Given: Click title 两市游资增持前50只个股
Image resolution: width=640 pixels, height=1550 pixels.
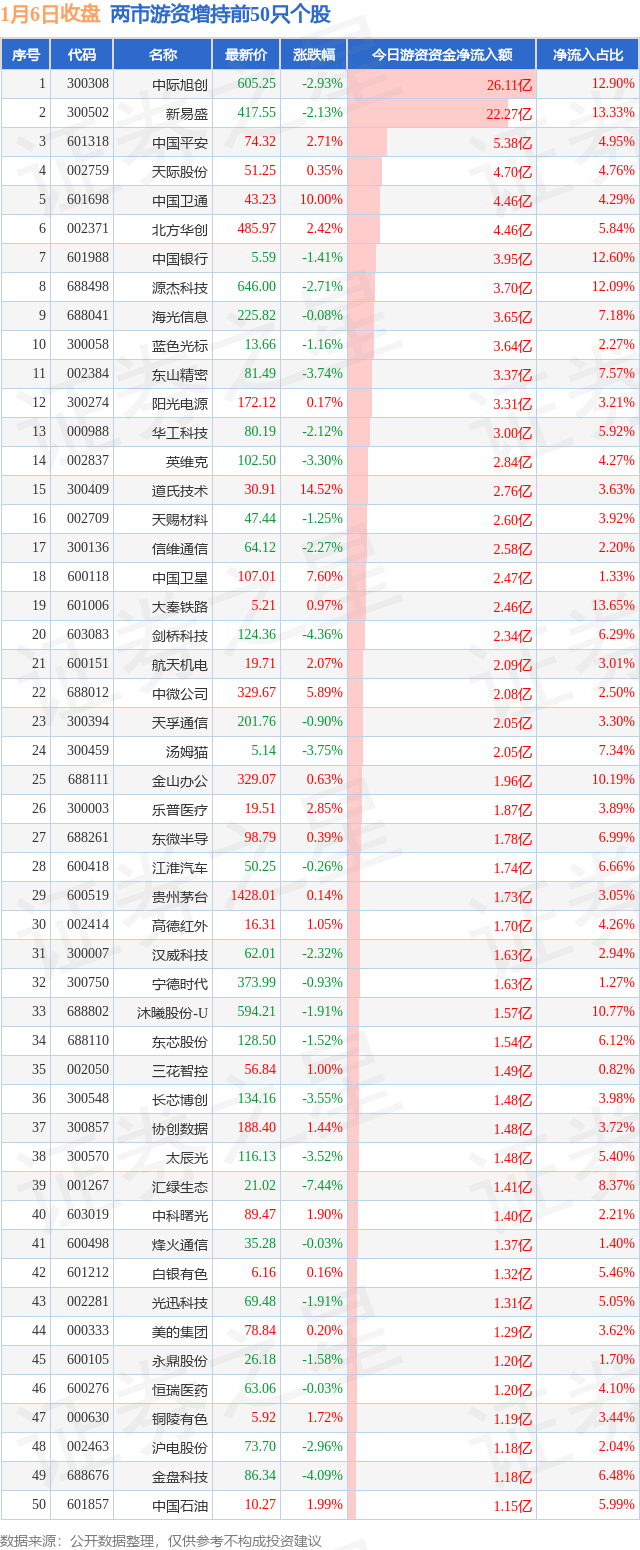Looking at the screenshot, I should [219, 14].
